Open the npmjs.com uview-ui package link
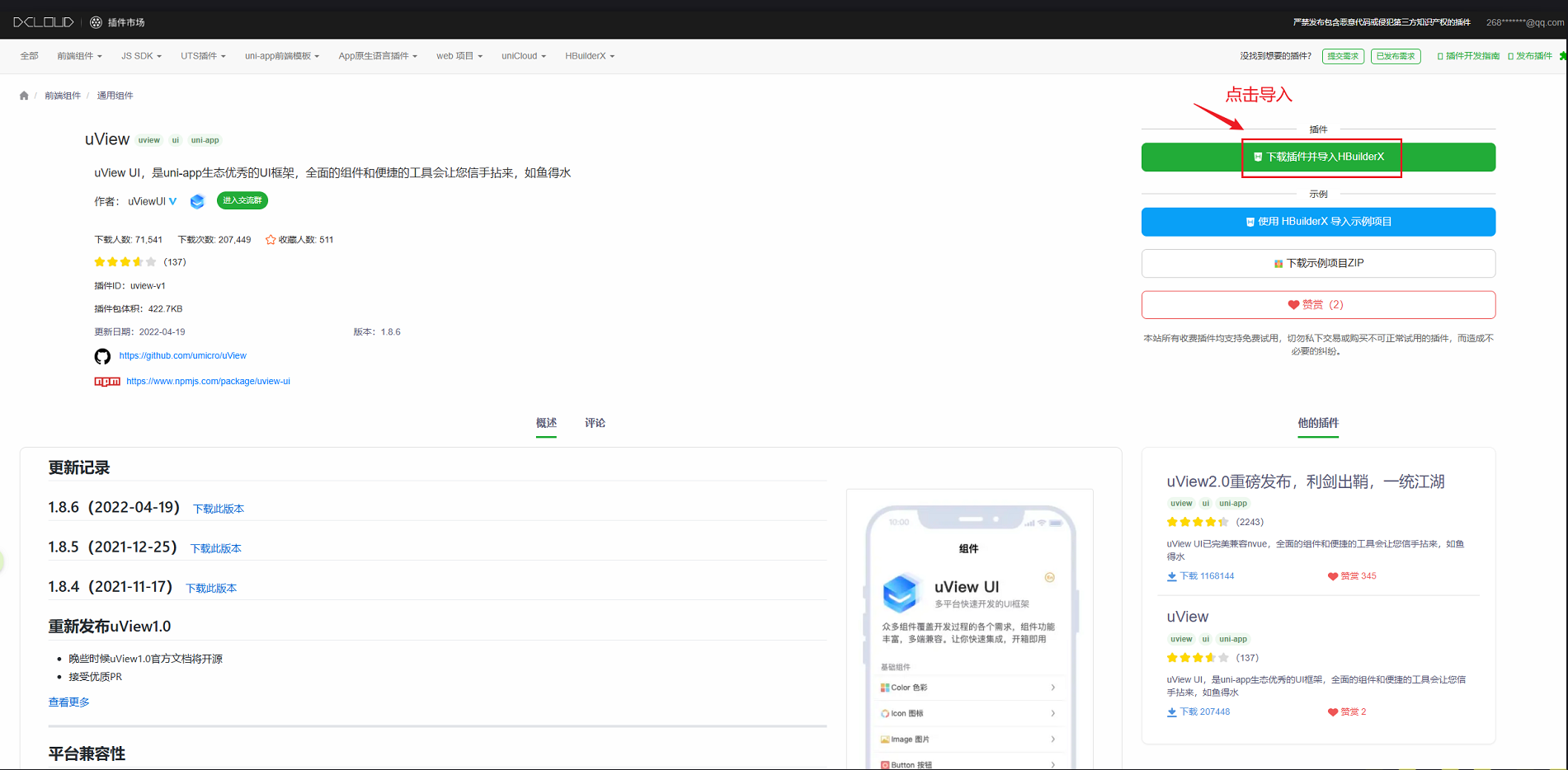The width and height of the screenshot is (1568, 770). (208, 382)
